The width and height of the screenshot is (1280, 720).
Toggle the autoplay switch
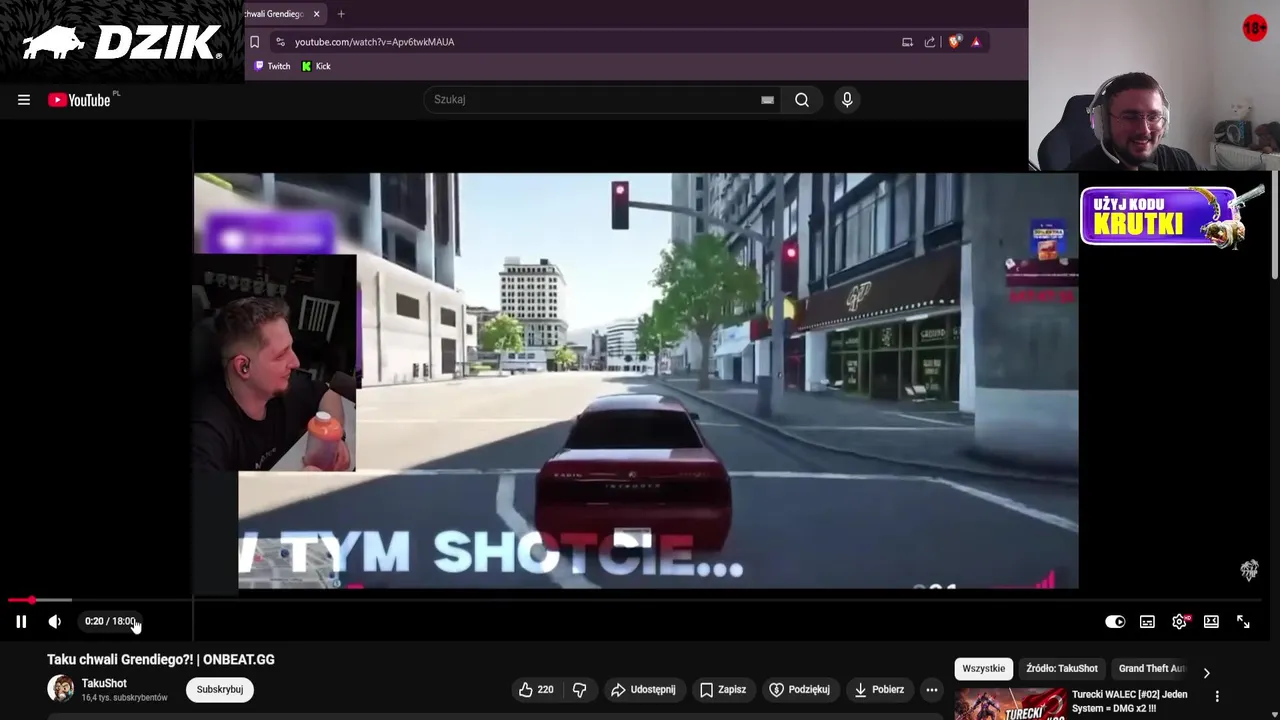[1115, 622]
